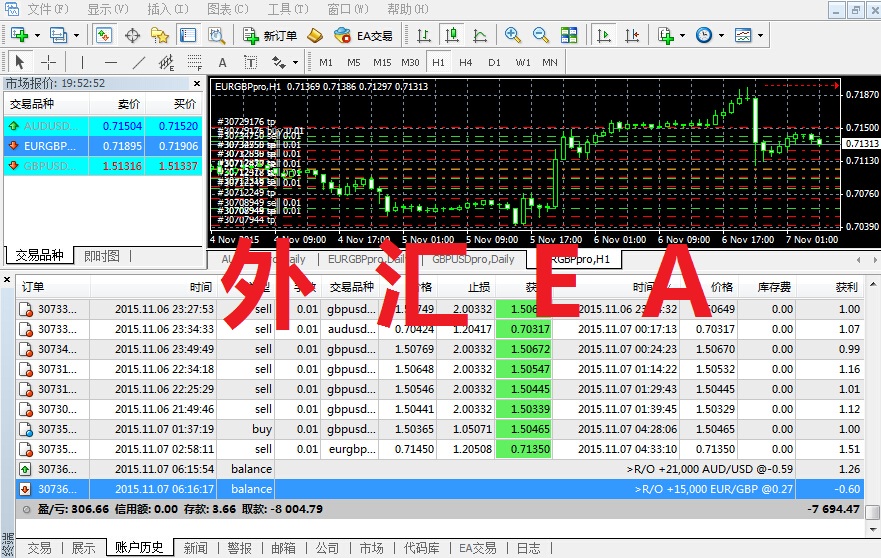Expand the new chart dropdown arrow
The height and width of the screenshot is (558, 881).
(x=37, y=35)
